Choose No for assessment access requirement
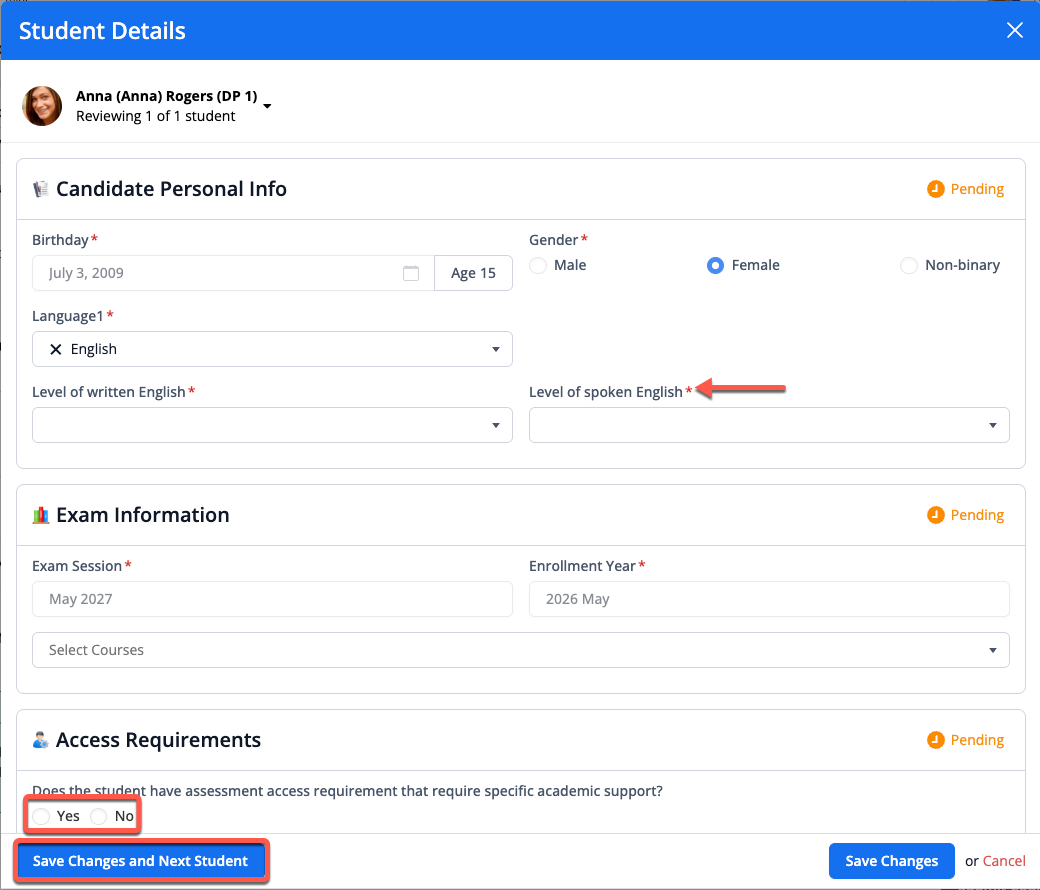The width and height of the screenshot is (1040, 890). tap(98, 817)
